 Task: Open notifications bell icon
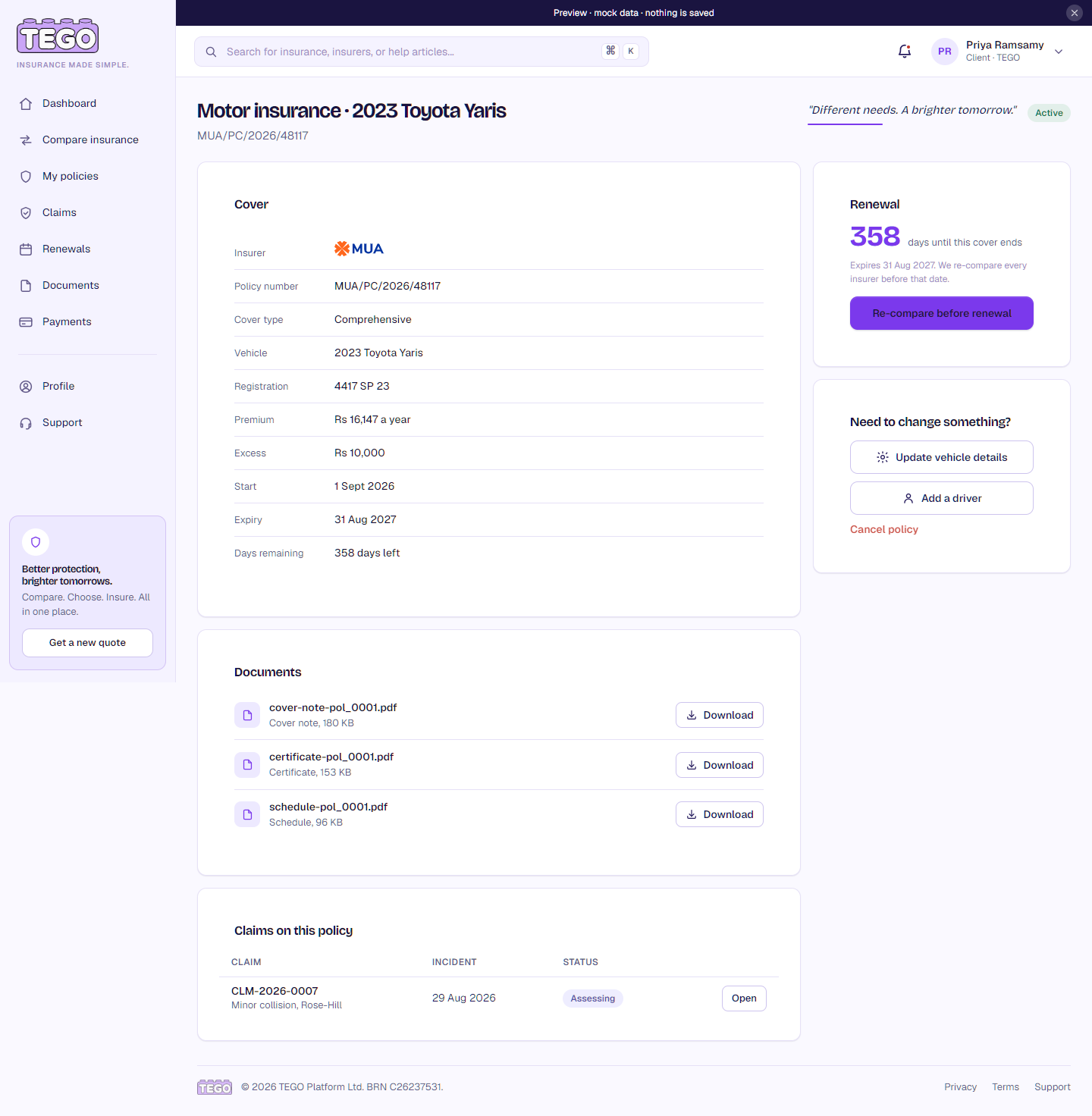coord(905,52)
